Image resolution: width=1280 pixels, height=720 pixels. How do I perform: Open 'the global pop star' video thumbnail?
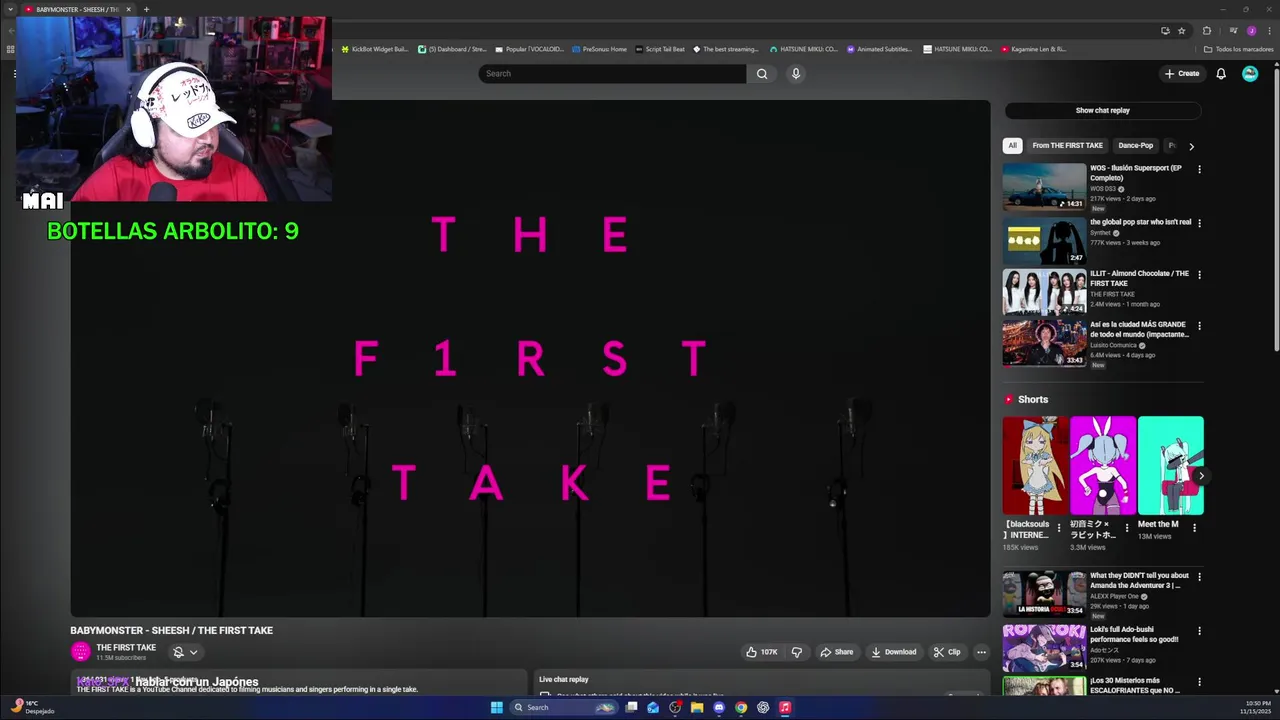pyautogui.click(x=1044, y=240)
